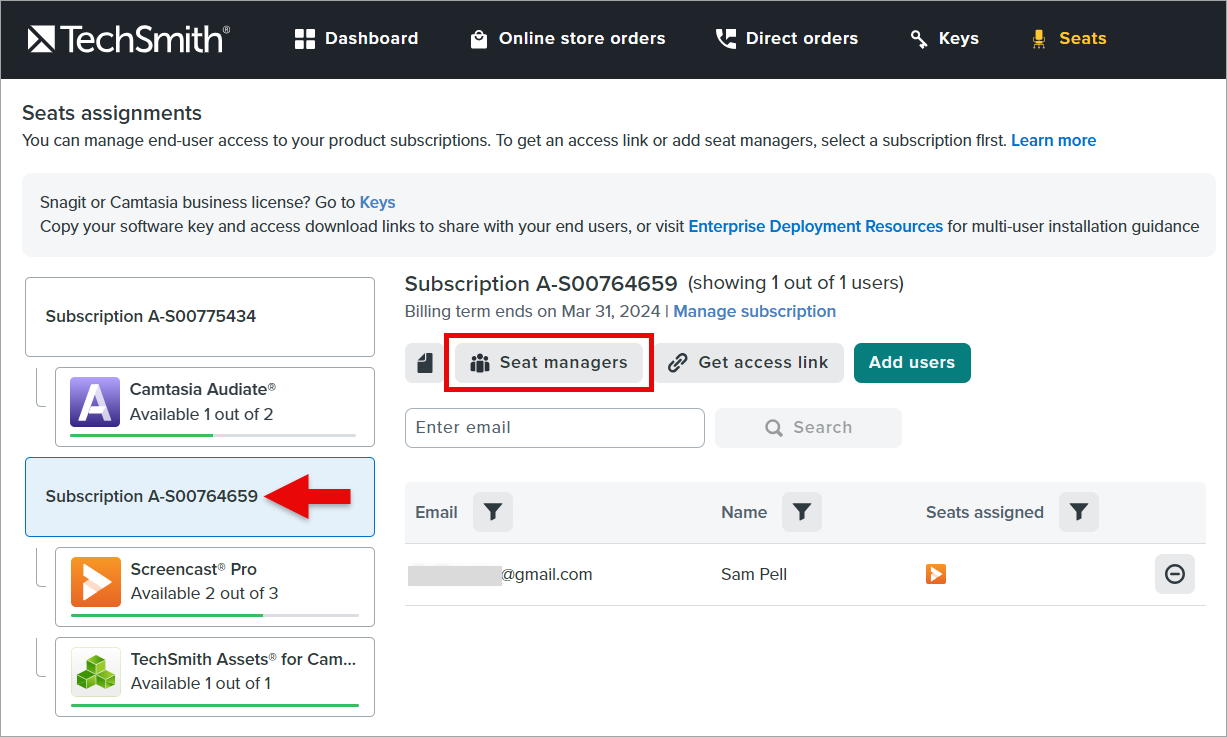Open the Name column filter

coord(801,512)
